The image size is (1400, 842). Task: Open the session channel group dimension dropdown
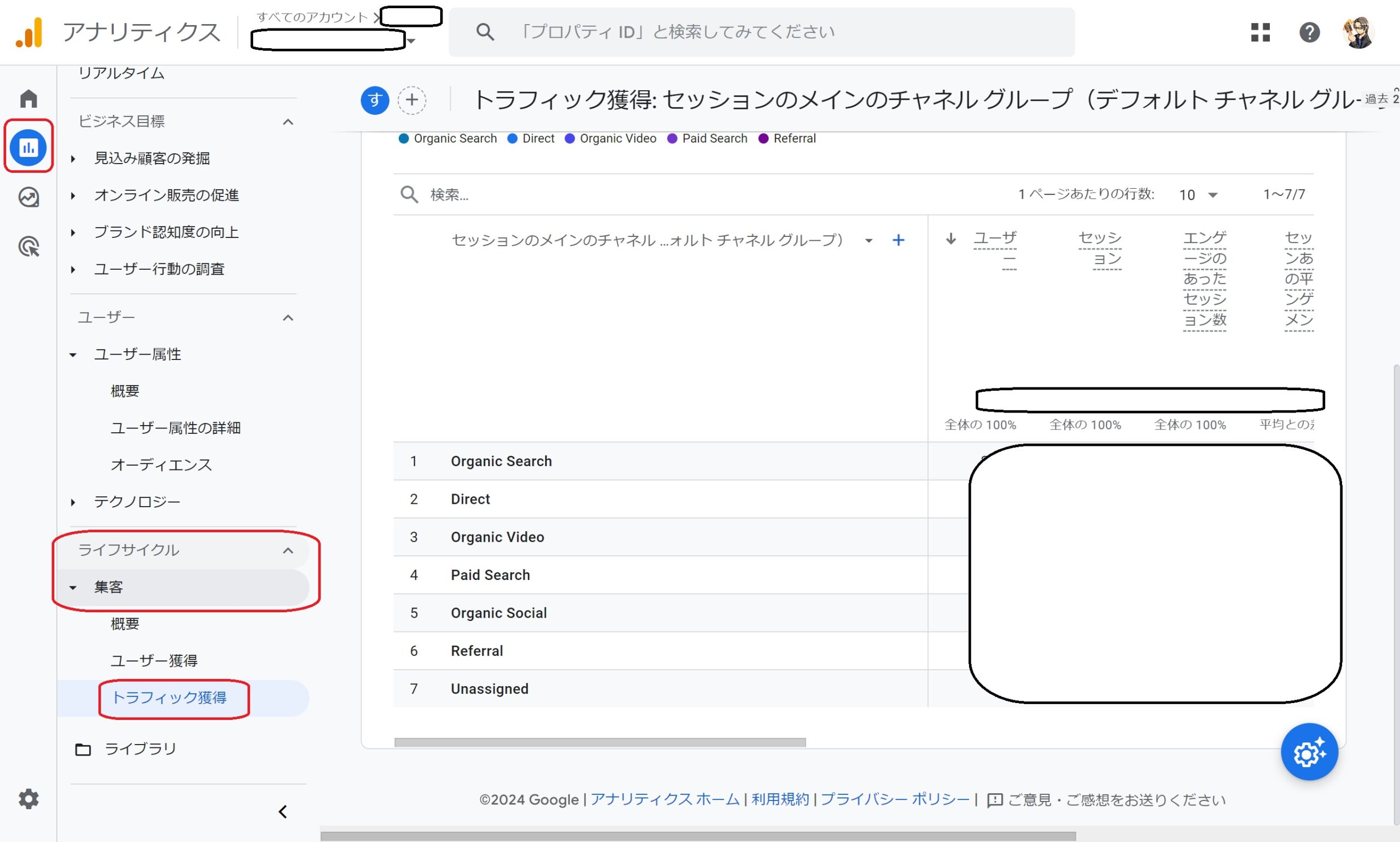tap(868, 241)
